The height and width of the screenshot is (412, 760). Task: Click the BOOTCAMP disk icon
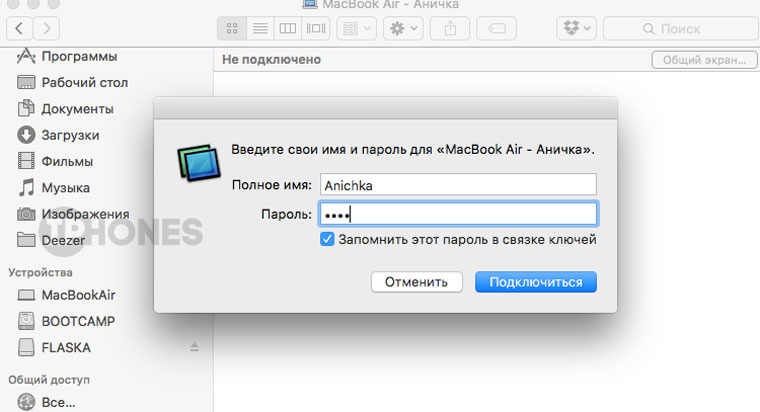(x=26, y=321)
